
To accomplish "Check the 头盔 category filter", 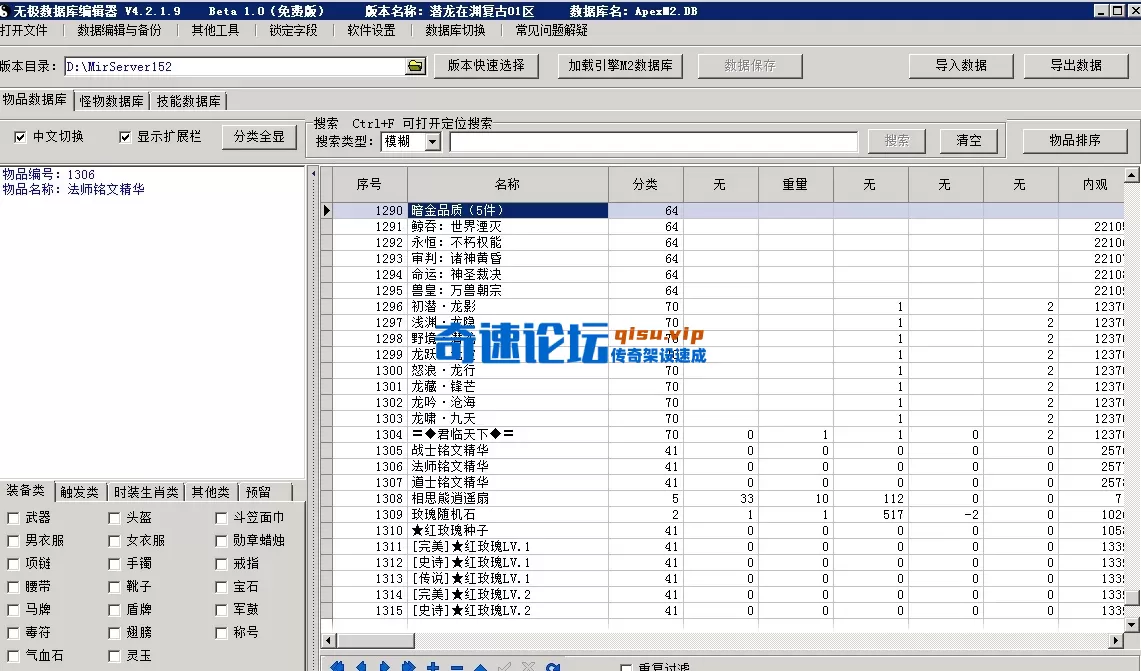I will (114, 518).
